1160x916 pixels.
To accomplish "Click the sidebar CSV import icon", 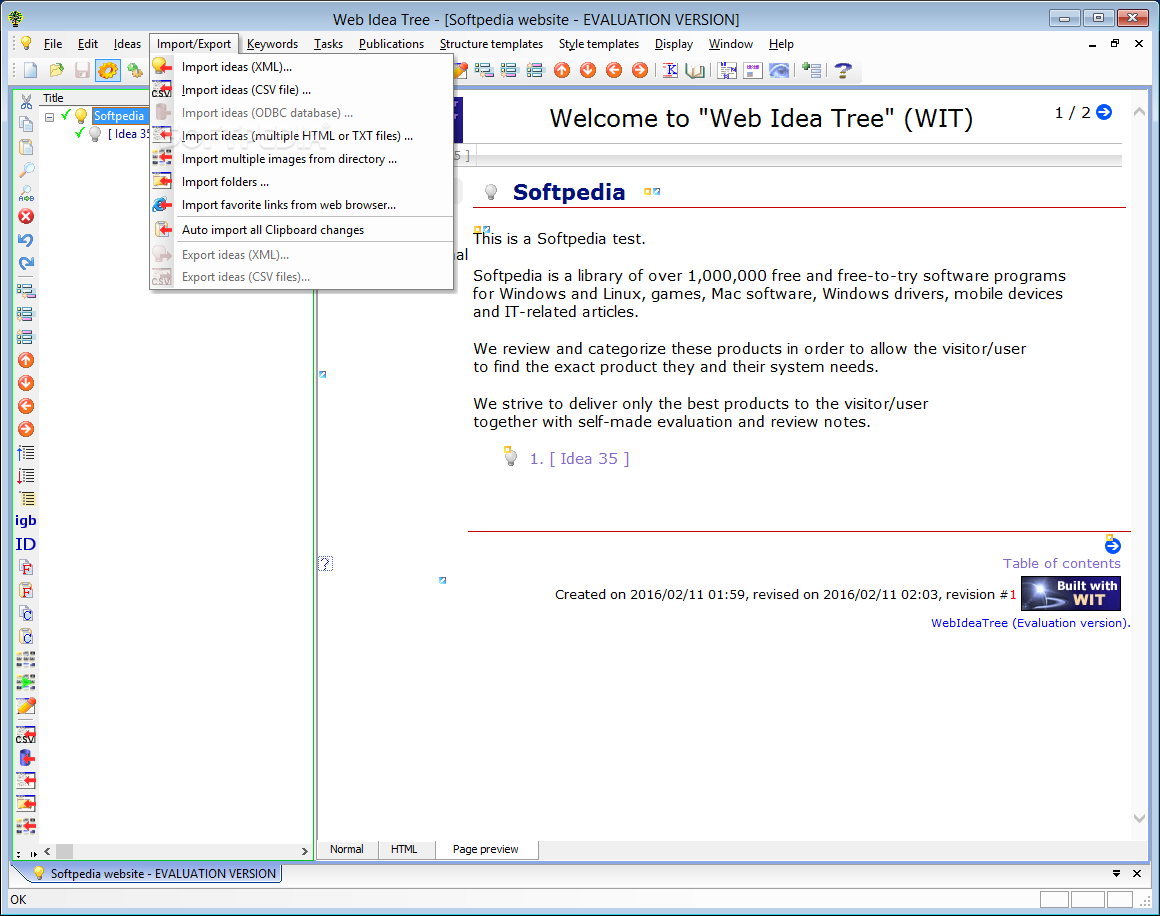I will point(26,735).
